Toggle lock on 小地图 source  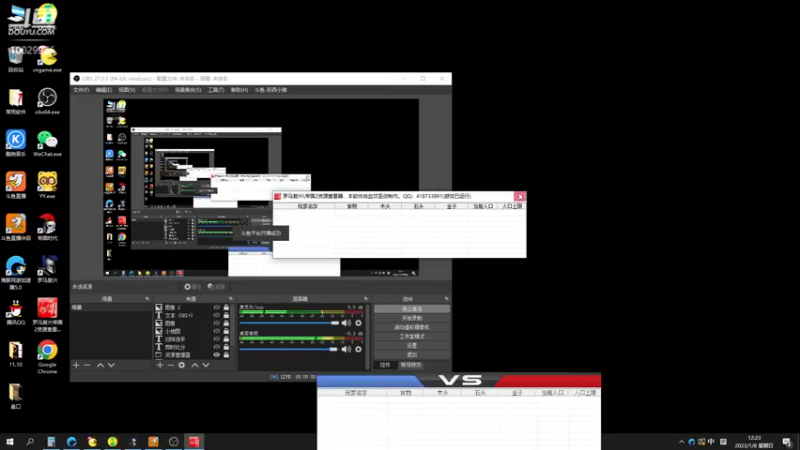coord(226,331)
